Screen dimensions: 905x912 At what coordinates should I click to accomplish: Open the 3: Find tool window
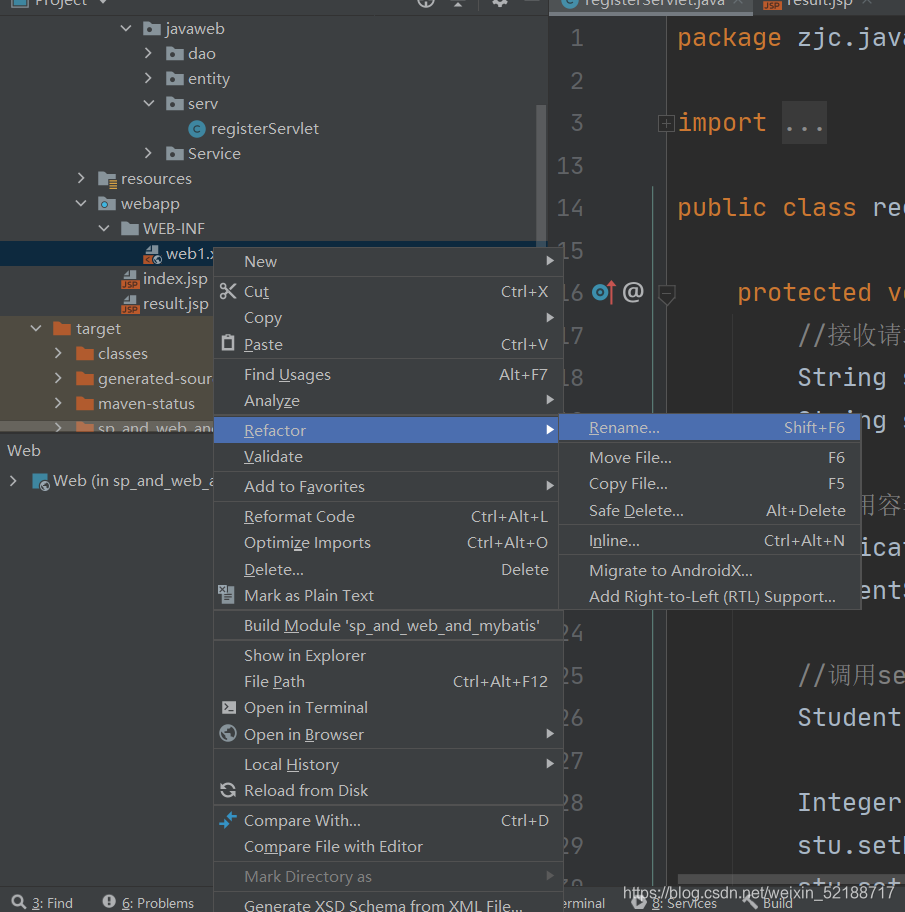pyautogui.click(x=42, y=902)
